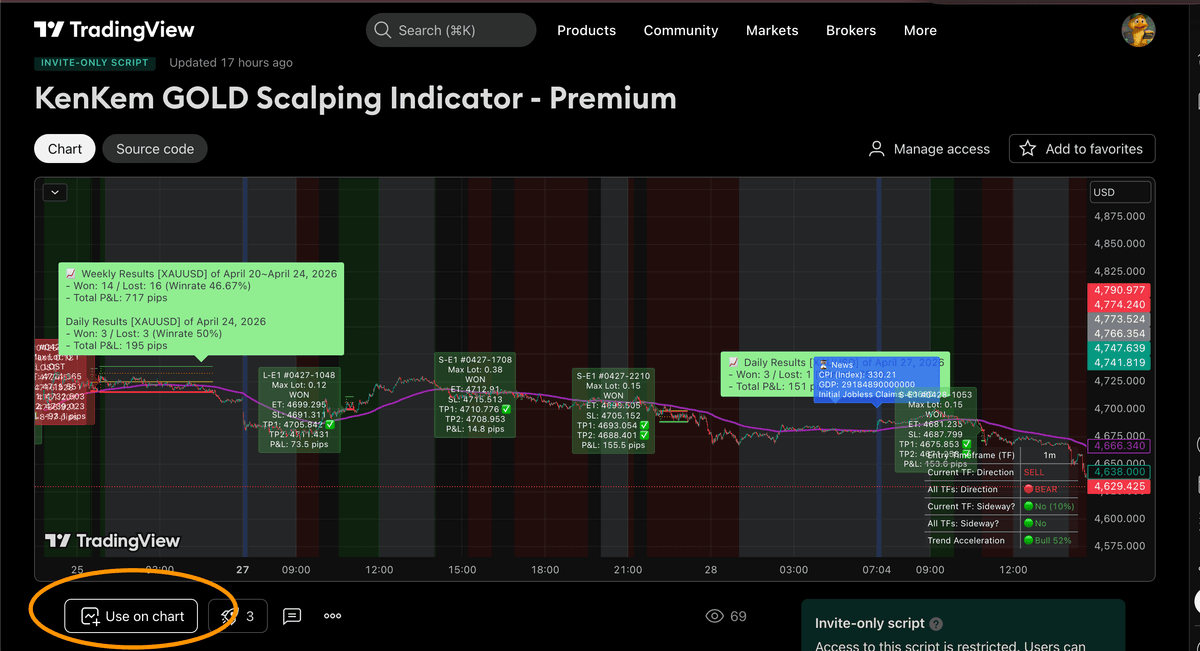
Task: Boost script with rocket icon
Action: tap(228, 616)
